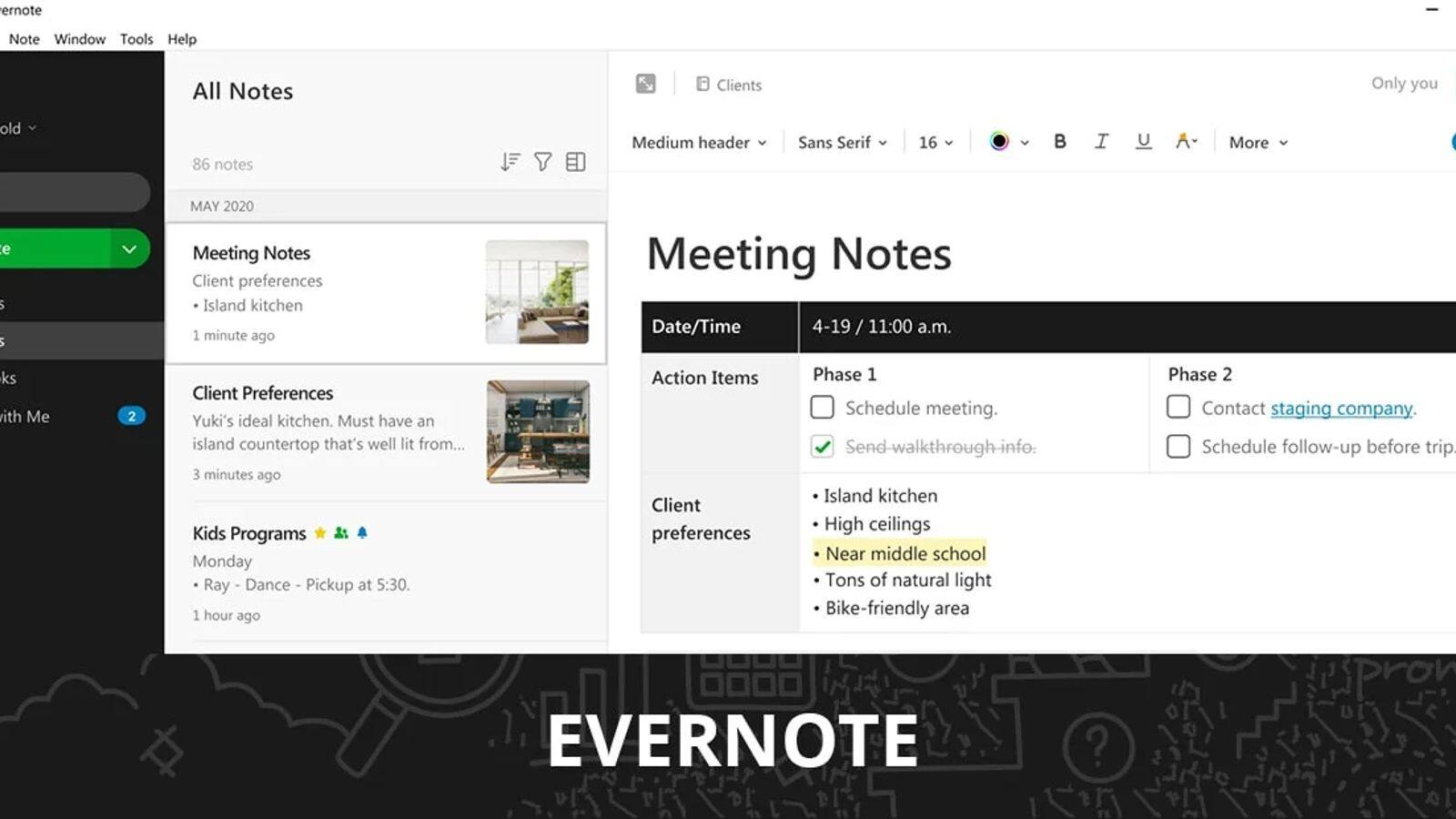1456x819 pixels.
Task: Click the MAY 2020 section header
Action: pyautogui.click(x=386, y=206)
